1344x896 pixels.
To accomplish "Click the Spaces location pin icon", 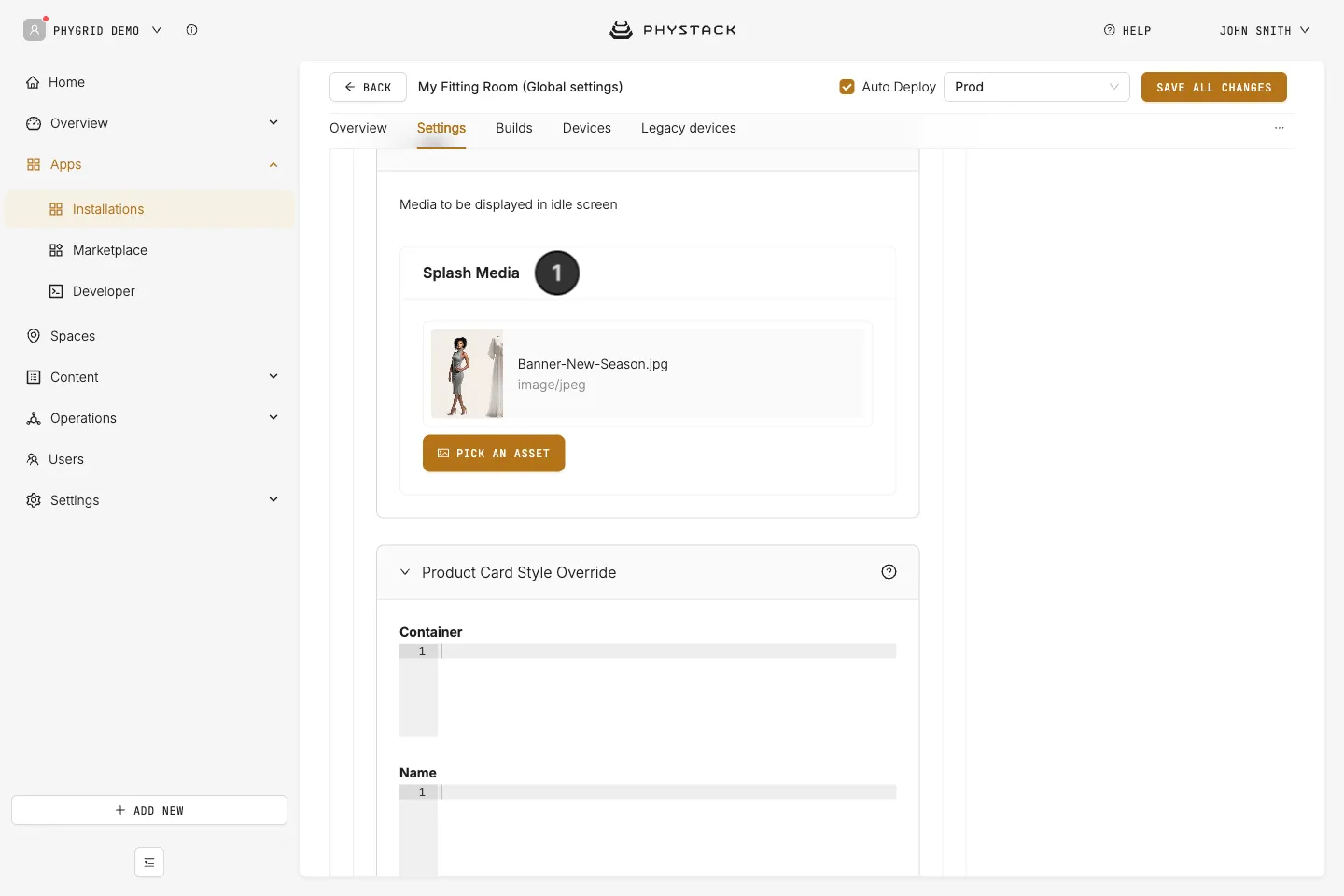I will tap(34, 336).
